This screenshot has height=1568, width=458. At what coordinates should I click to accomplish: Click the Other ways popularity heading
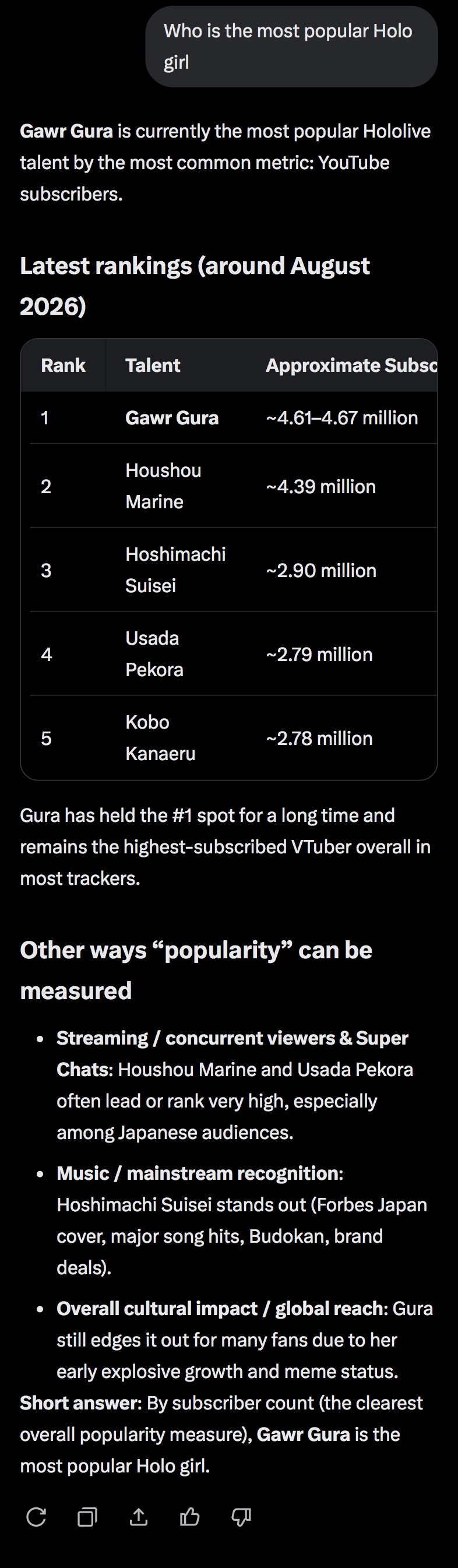196,971
